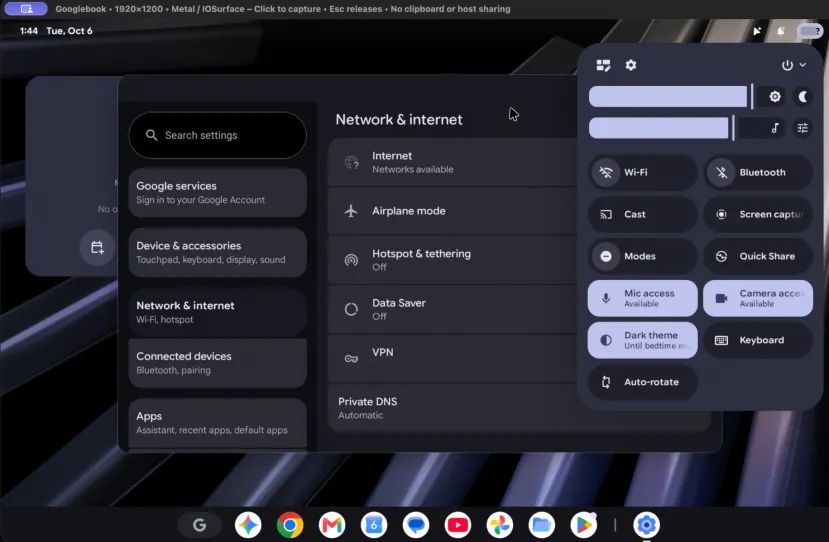Screen dimensions: 829x542
Task: Open Settings via the gear in quick settings
Action: [x=631, y=65]
